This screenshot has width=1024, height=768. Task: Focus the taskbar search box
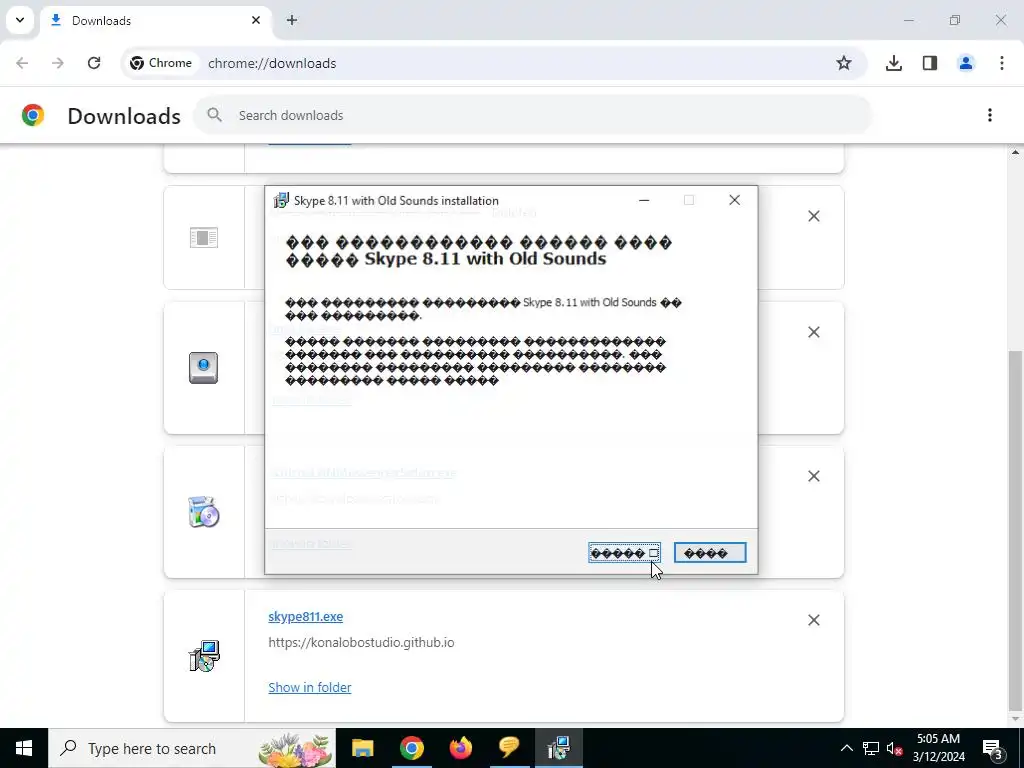pos(192,748)
